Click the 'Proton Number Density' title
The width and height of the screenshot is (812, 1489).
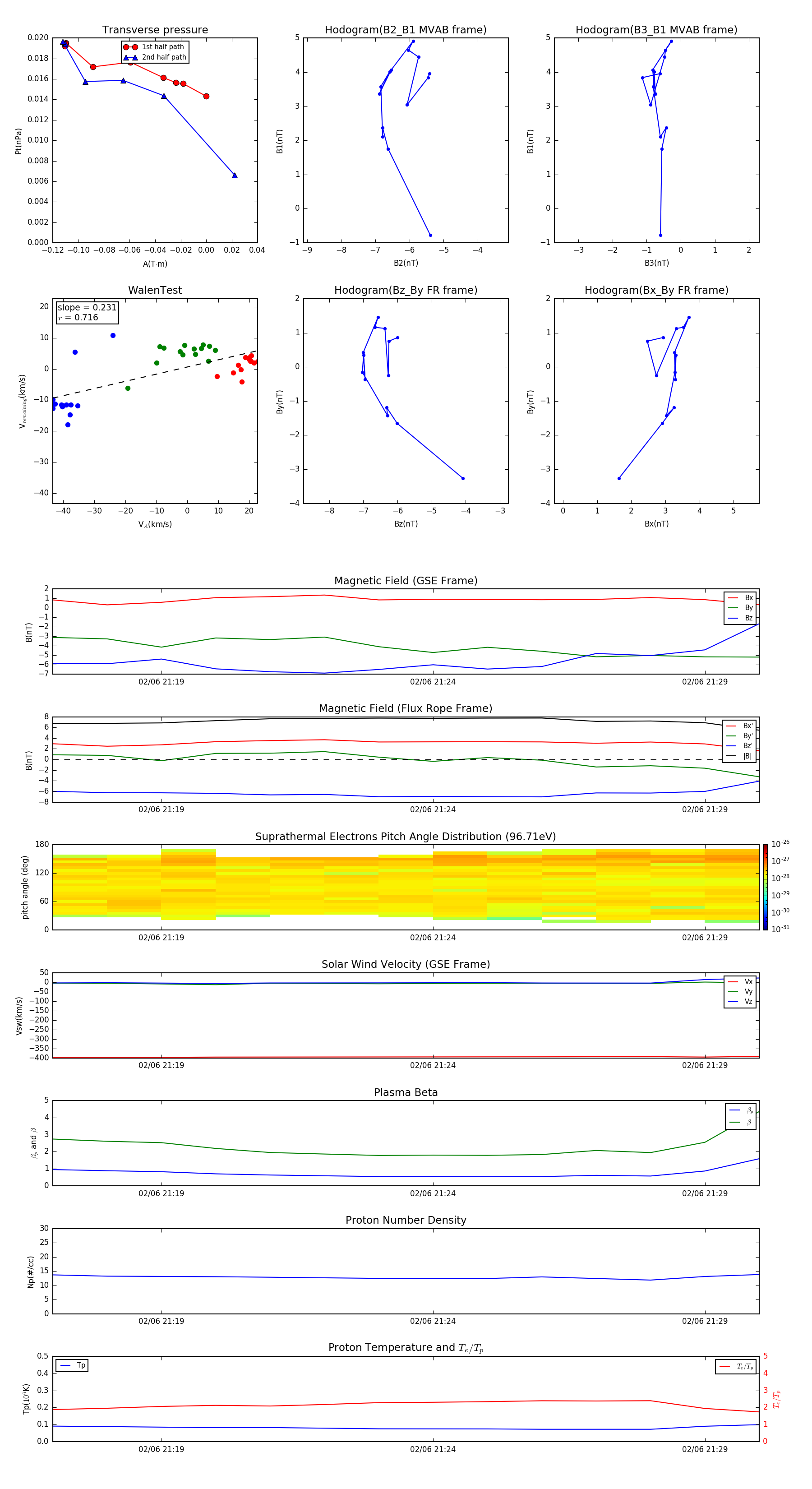[406, 1220]
